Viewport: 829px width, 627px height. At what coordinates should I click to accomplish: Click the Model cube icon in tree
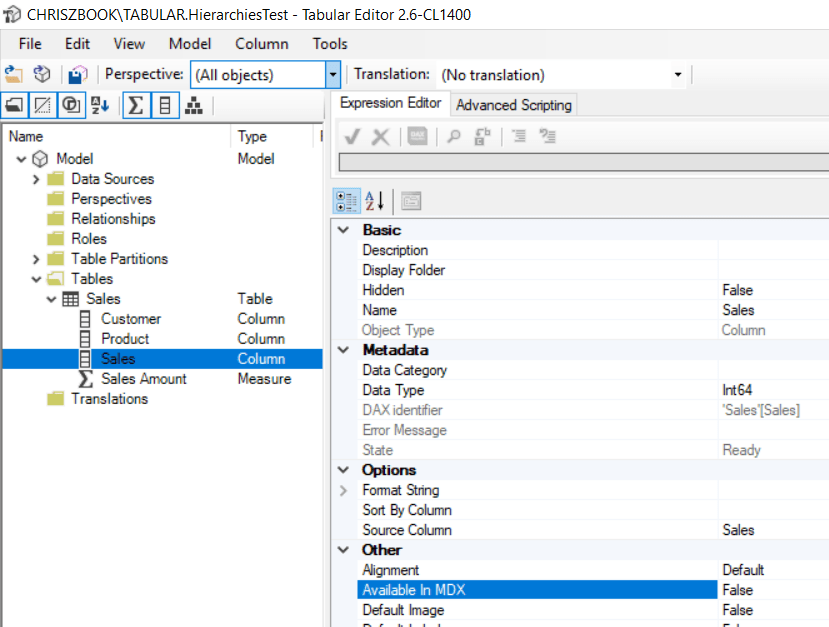(x=40, y=159)
